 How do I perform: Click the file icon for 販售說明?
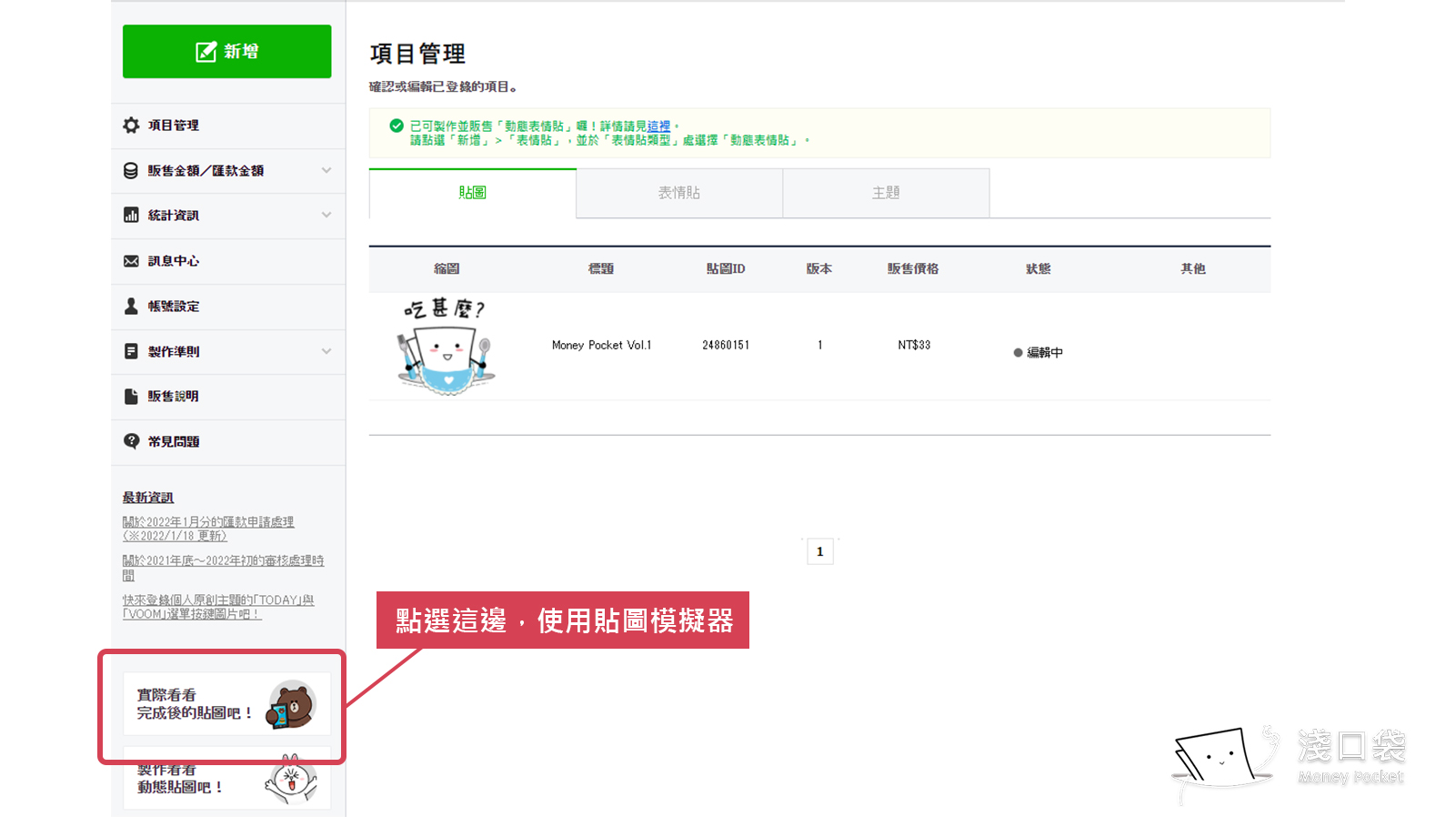(x=132, y=397)
